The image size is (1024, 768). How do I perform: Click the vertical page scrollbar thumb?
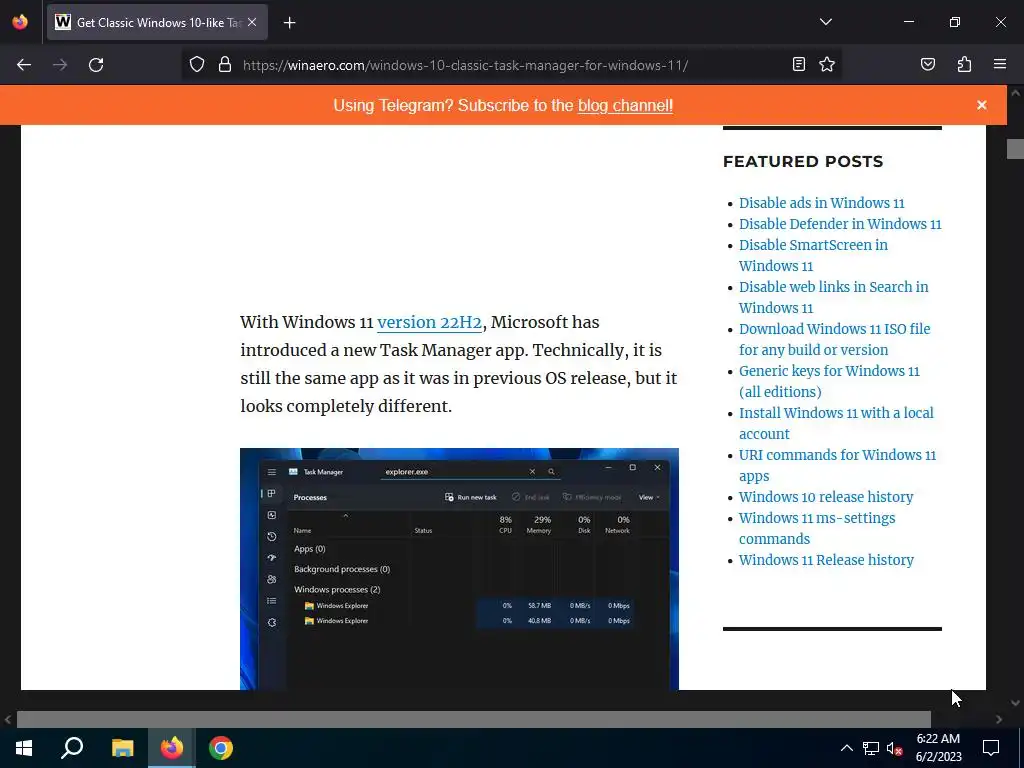[1015, 149]
